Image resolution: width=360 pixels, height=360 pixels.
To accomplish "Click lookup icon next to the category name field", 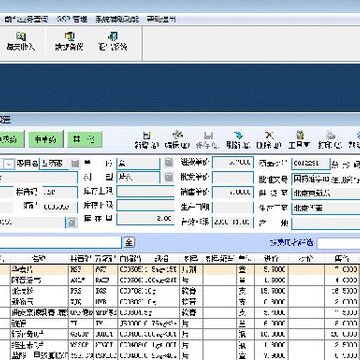I will pos(75,163).
